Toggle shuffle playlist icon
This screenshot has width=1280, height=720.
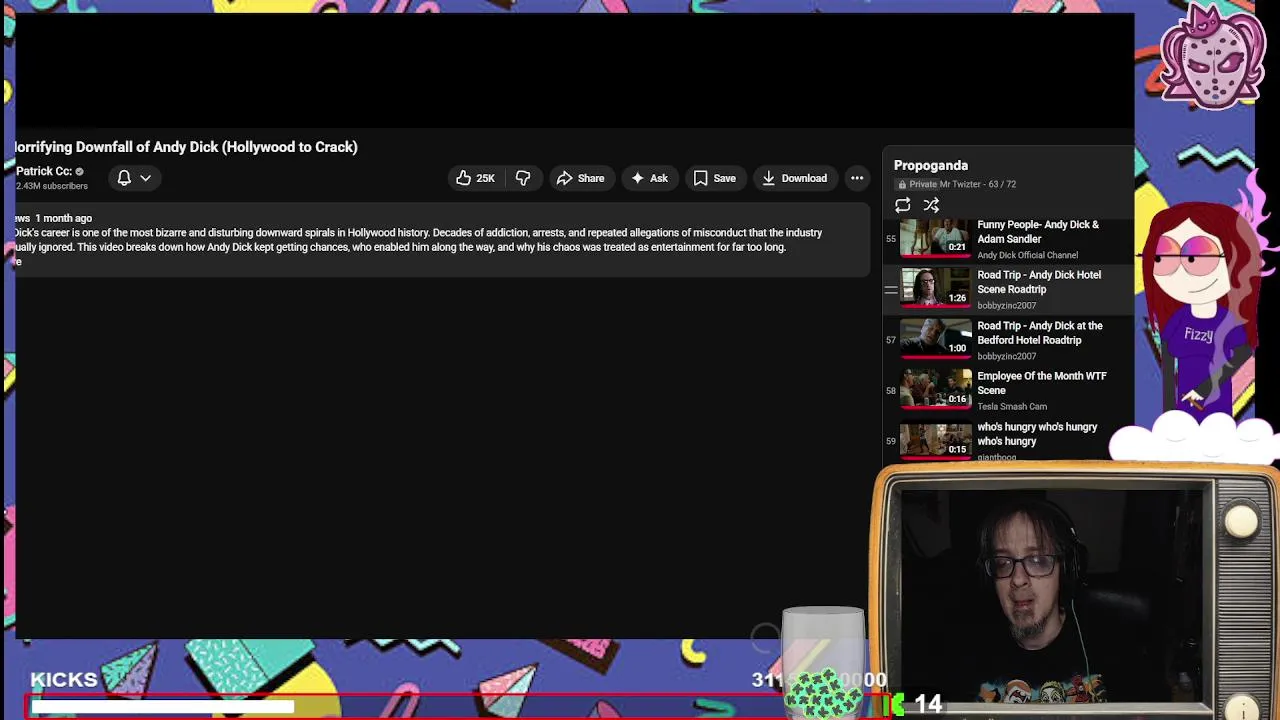(931, 205)
